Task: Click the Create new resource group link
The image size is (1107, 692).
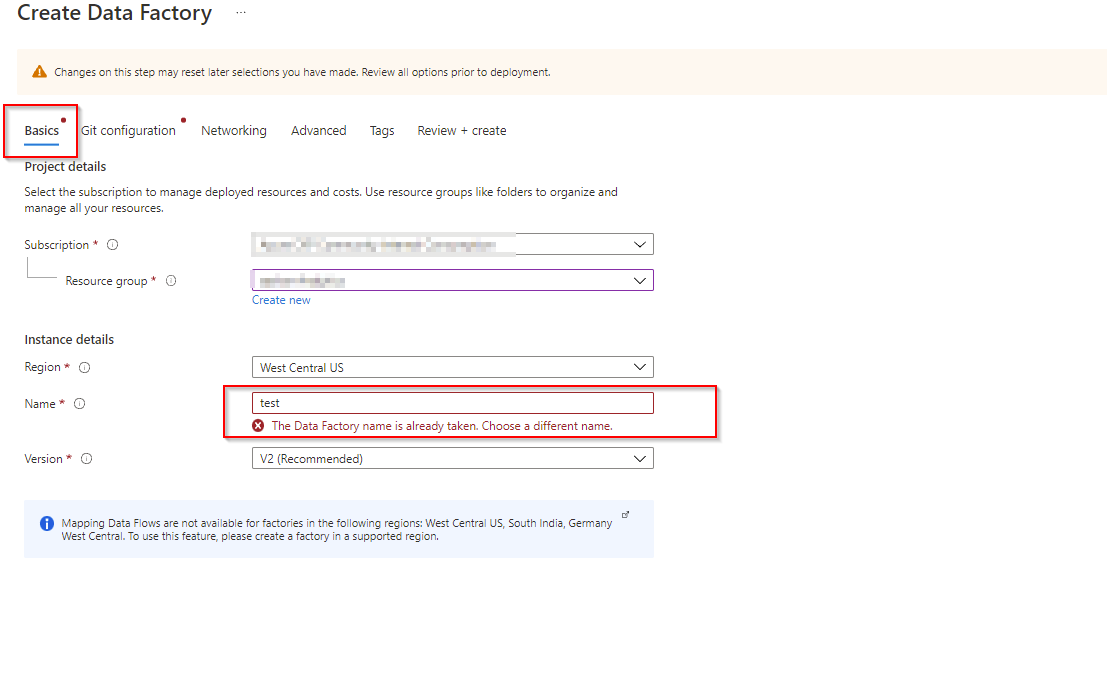Action: point(281,300)
